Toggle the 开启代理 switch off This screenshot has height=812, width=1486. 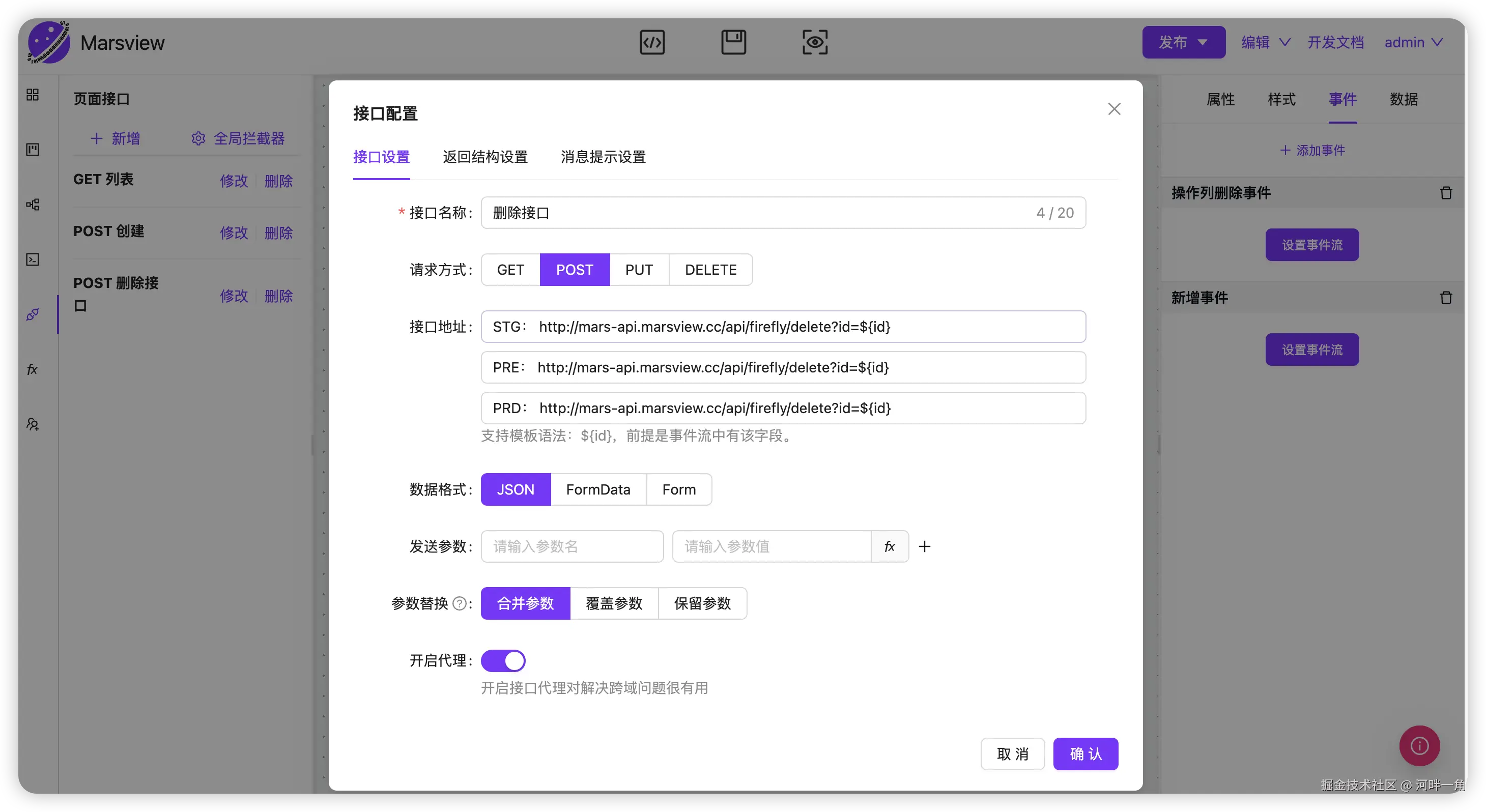coord(503,660)
